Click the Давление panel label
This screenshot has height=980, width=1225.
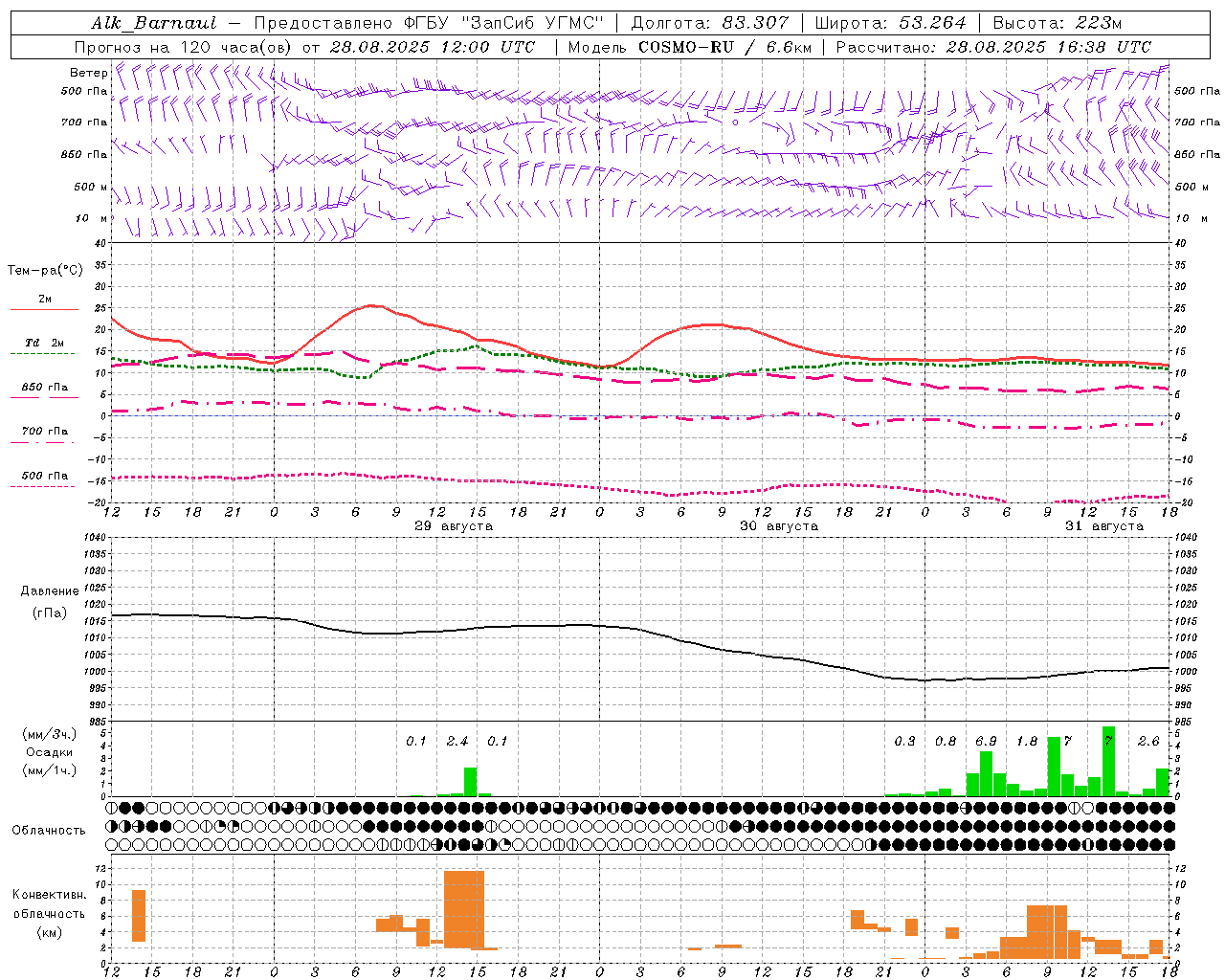[50, 591]
